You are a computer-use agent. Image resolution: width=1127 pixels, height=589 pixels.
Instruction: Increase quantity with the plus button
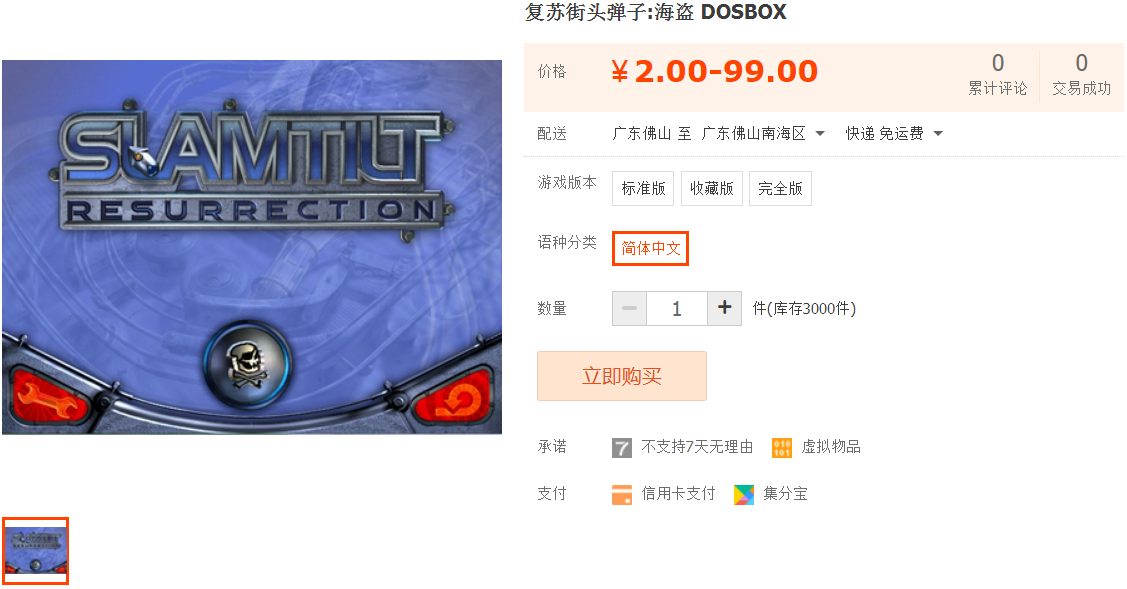[x=724, y=309]
